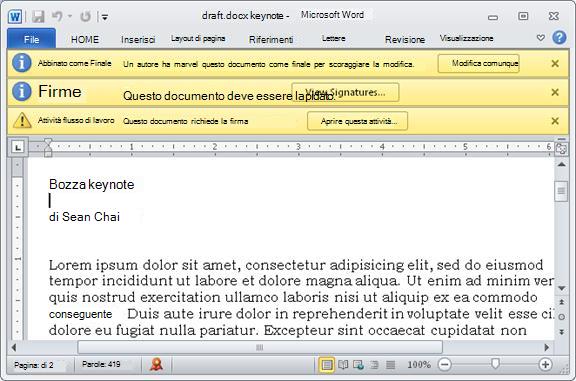
Task: Click the vertical scrollbar up arrow
Action: click(561, 165)
